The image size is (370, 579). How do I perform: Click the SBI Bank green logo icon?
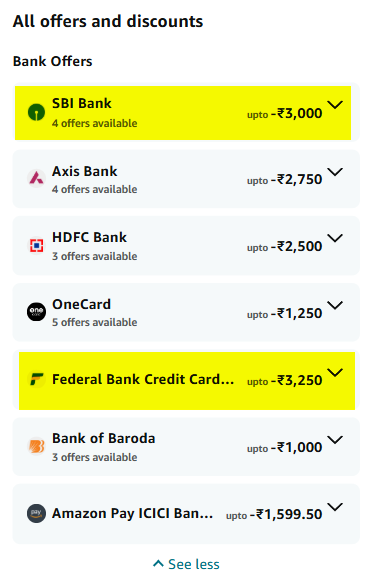tap(36, 112)
